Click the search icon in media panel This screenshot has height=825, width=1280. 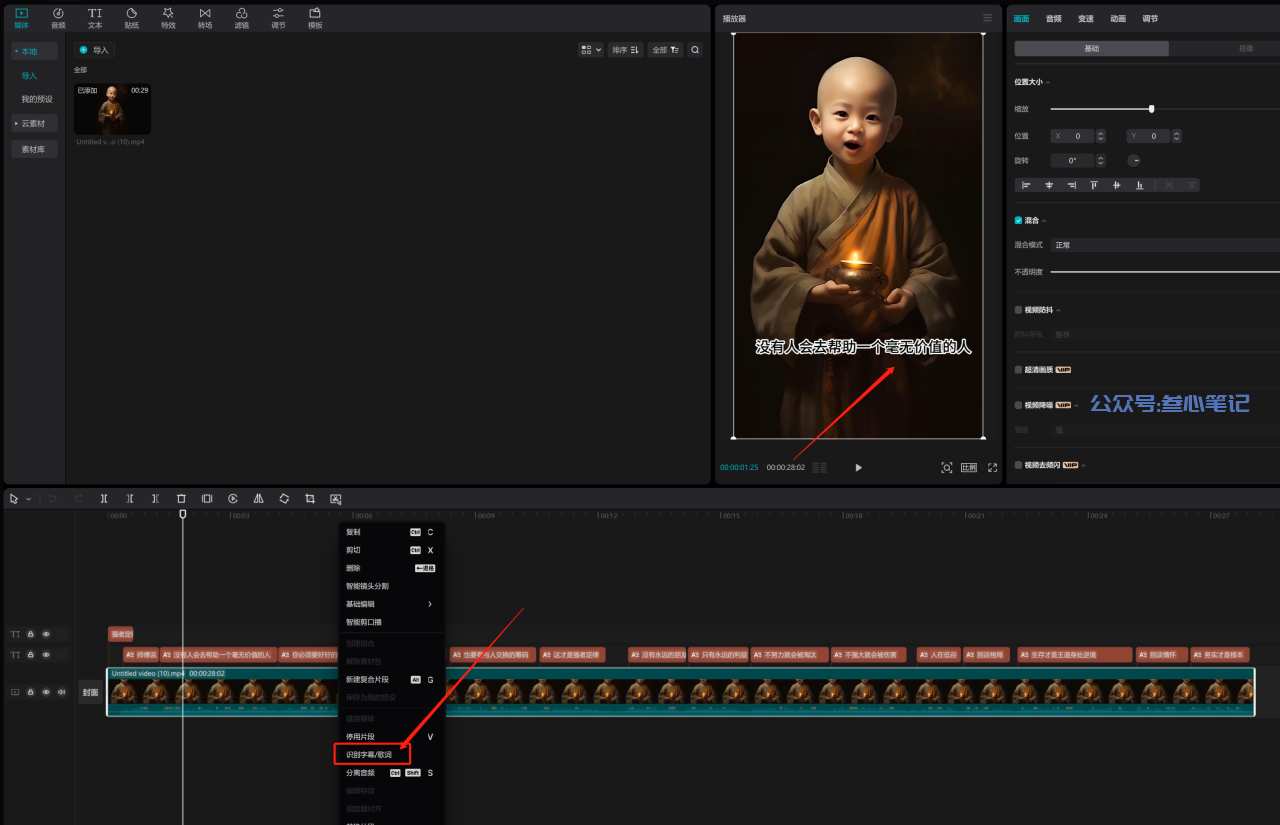click(695, 49)
